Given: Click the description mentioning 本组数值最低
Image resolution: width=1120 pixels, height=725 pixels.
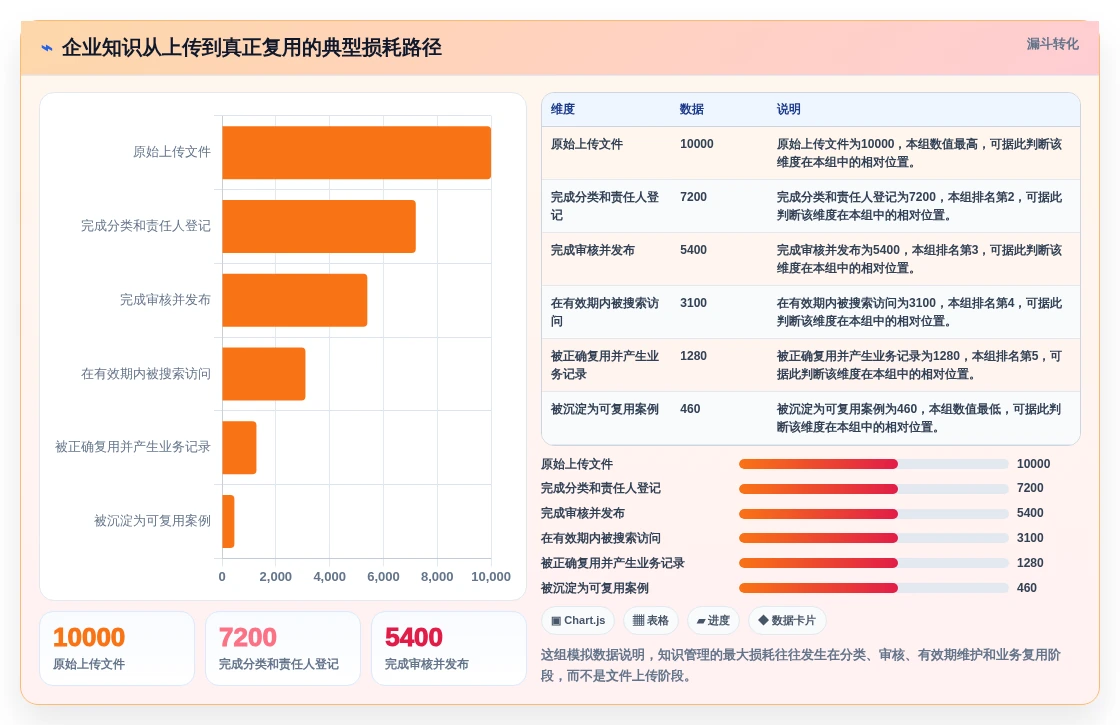Looking at the screenshot, I should tap(919, 418).
